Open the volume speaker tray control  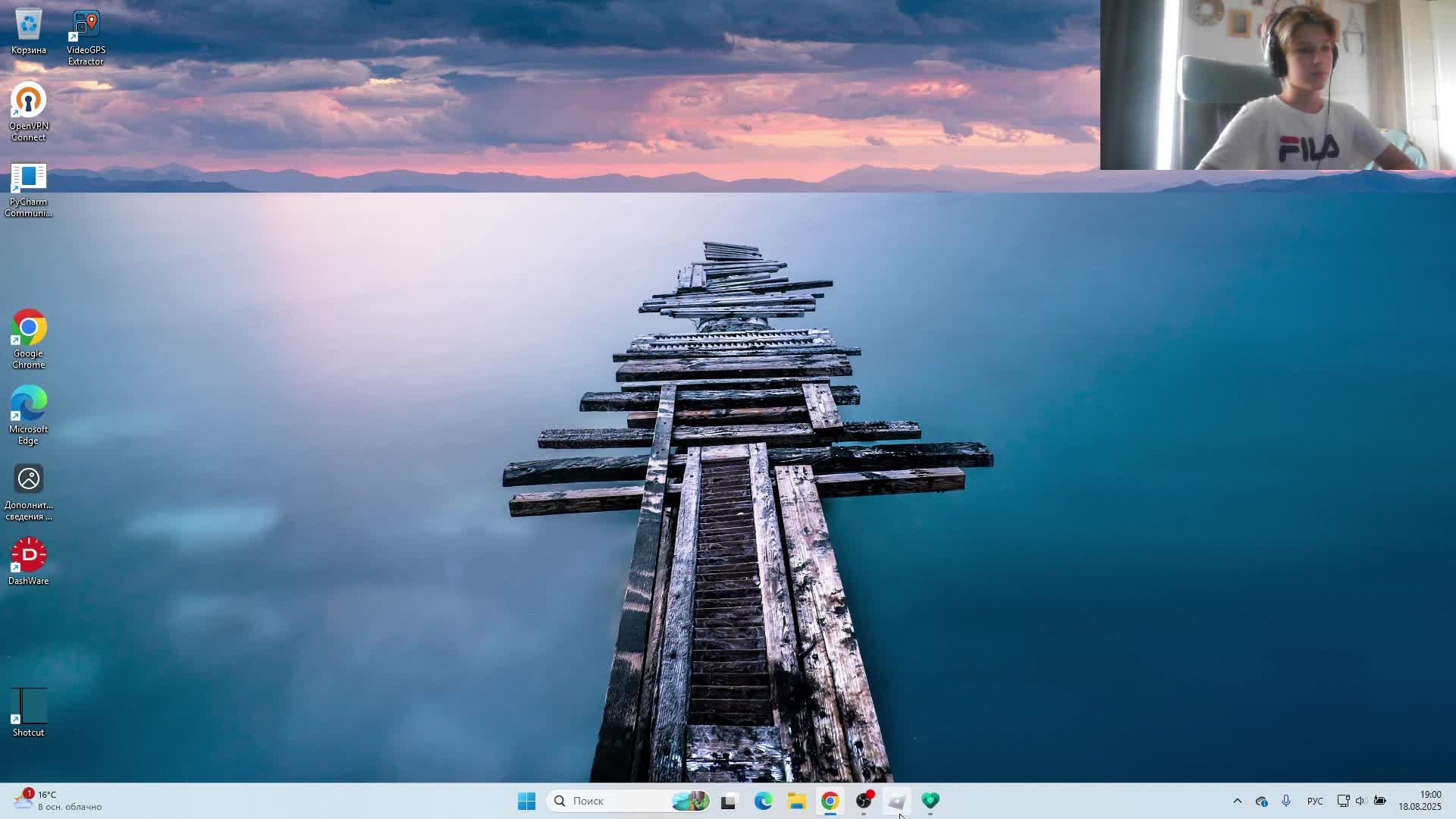tap(1360, 801)
